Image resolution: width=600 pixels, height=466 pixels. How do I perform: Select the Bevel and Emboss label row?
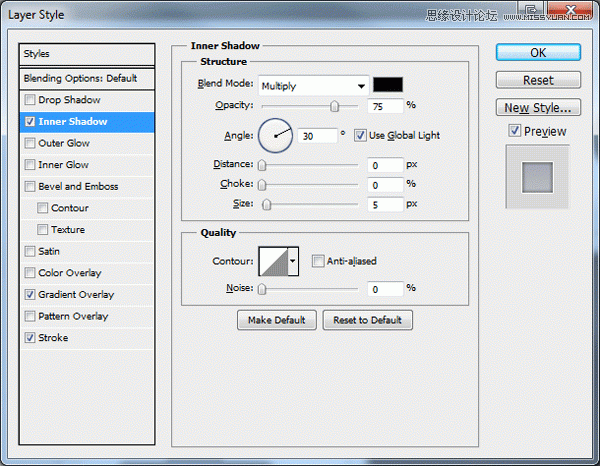(x=78, y=186)
